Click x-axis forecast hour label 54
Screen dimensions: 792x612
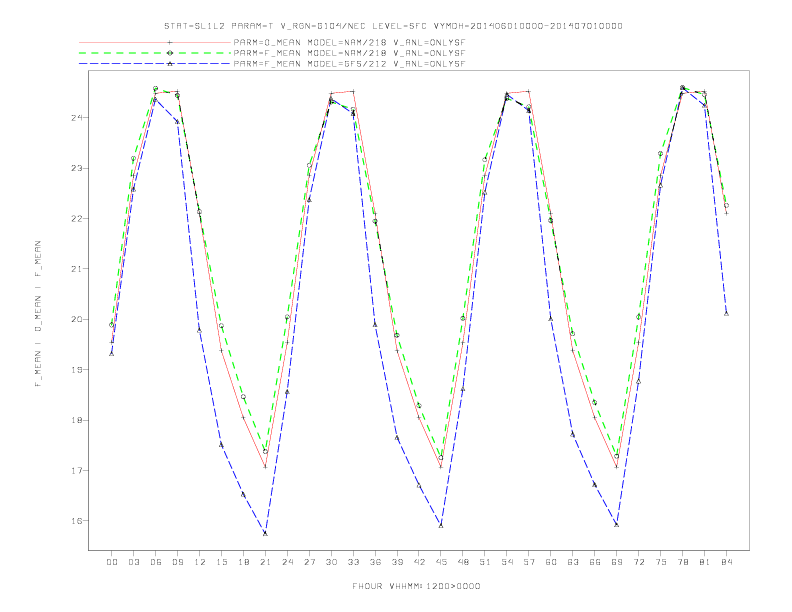point(507,562)
